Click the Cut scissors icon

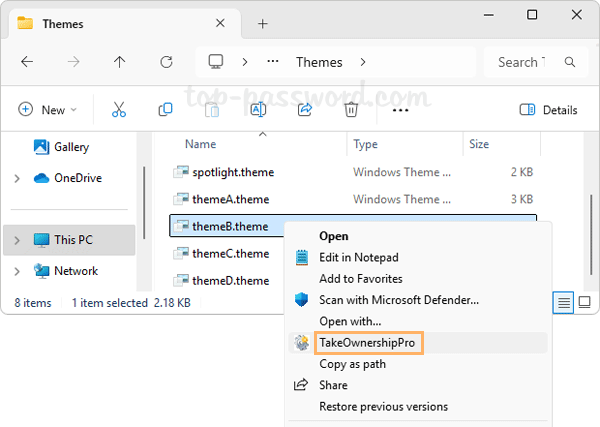[119, 110]
